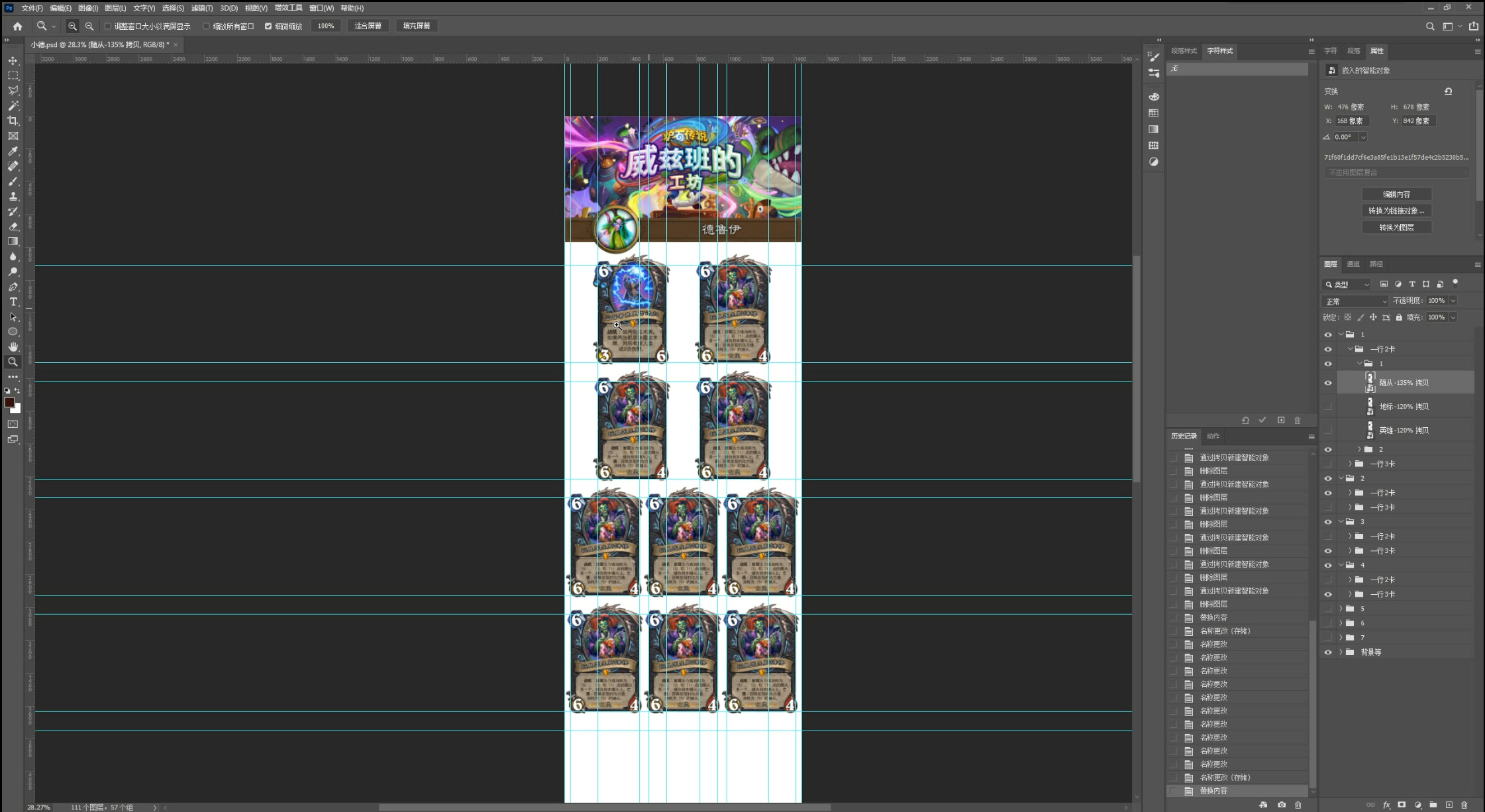
Task: Select the Eyedropper tool
Action: click(x=13, y=151)
